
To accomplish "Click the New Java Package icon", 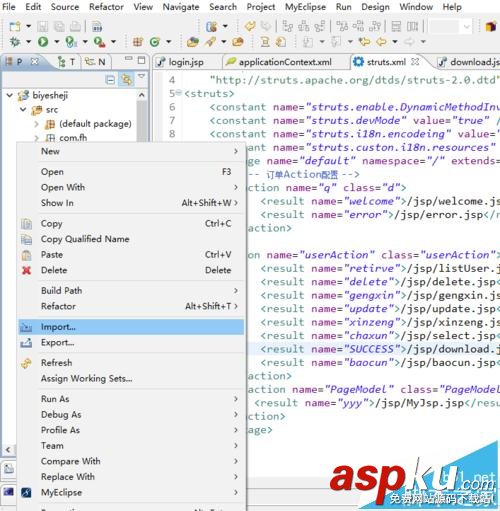I will (138, 42).
